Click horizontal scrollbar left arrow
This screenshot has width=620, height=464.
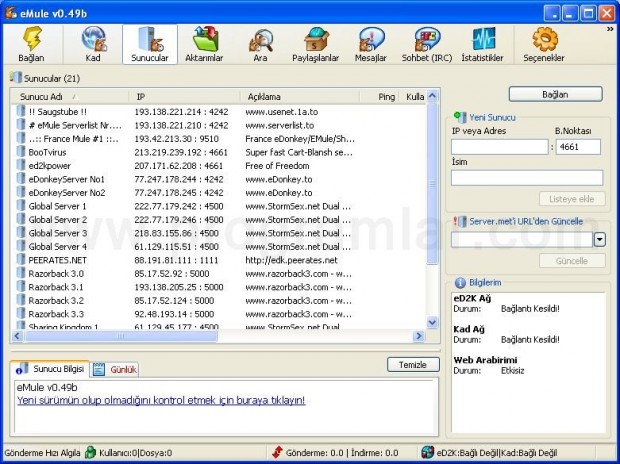pyautogui.click(x=17, y=336)
